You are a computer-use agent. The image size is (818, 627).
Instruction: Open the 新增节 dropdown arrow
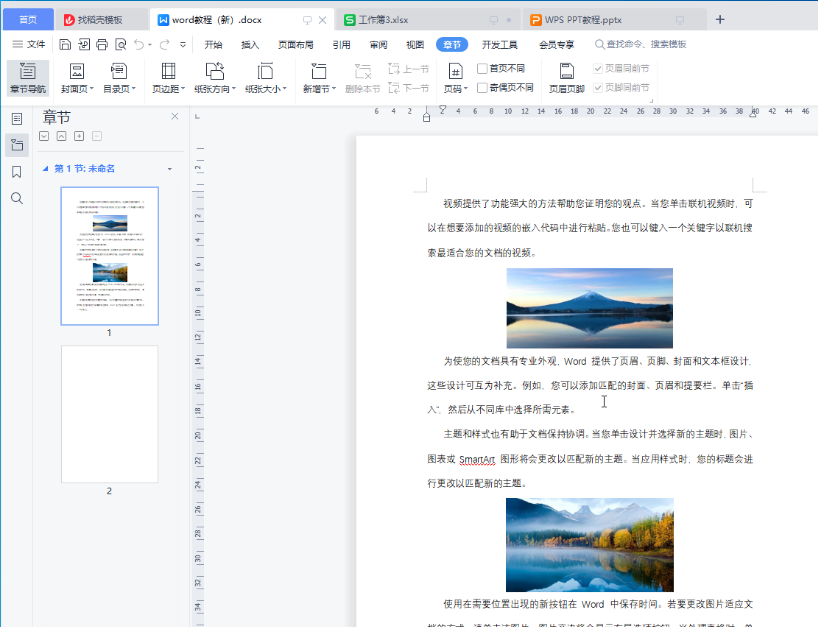pyautogui.click(x=334, y=89)
